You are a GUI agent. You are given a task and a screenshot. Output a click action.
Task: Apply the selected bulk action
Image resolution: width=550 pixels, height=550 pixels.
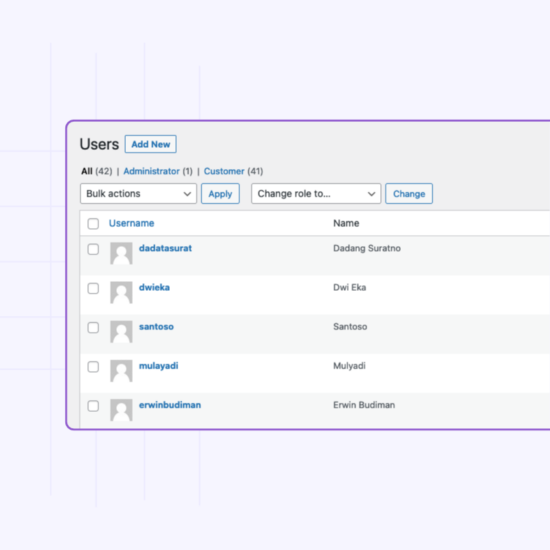(x=220, y=194)
